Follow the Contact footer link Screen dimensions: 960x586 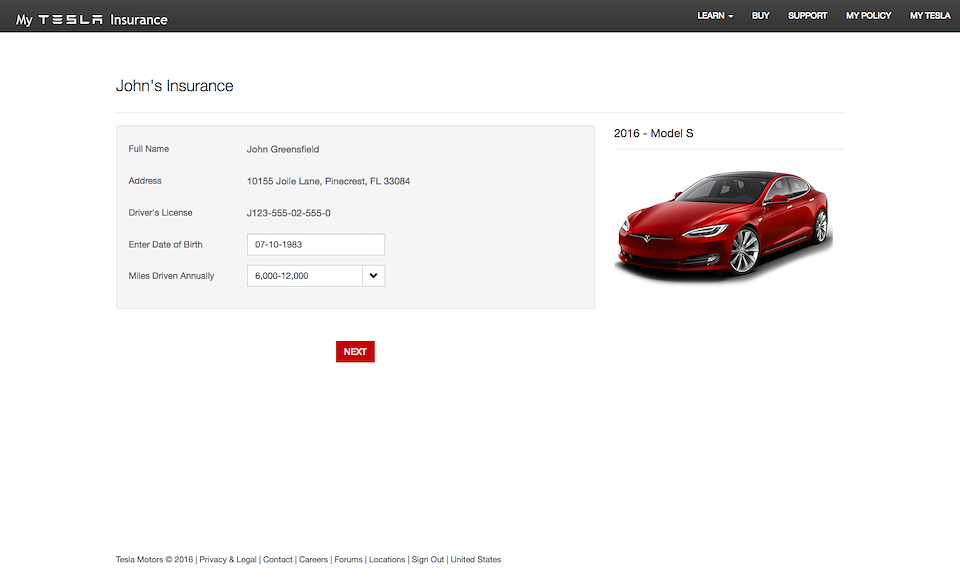pos(278,560)
